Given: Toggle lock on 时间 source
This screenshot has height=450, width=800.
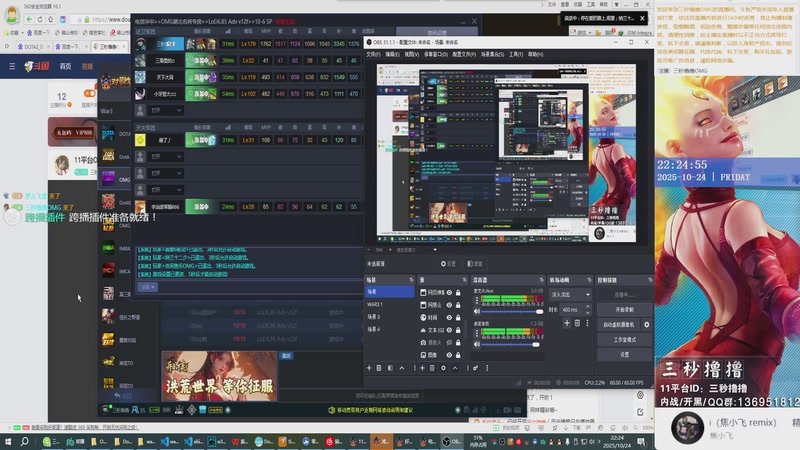Looking at the screenshot, I should pos(458,317).
